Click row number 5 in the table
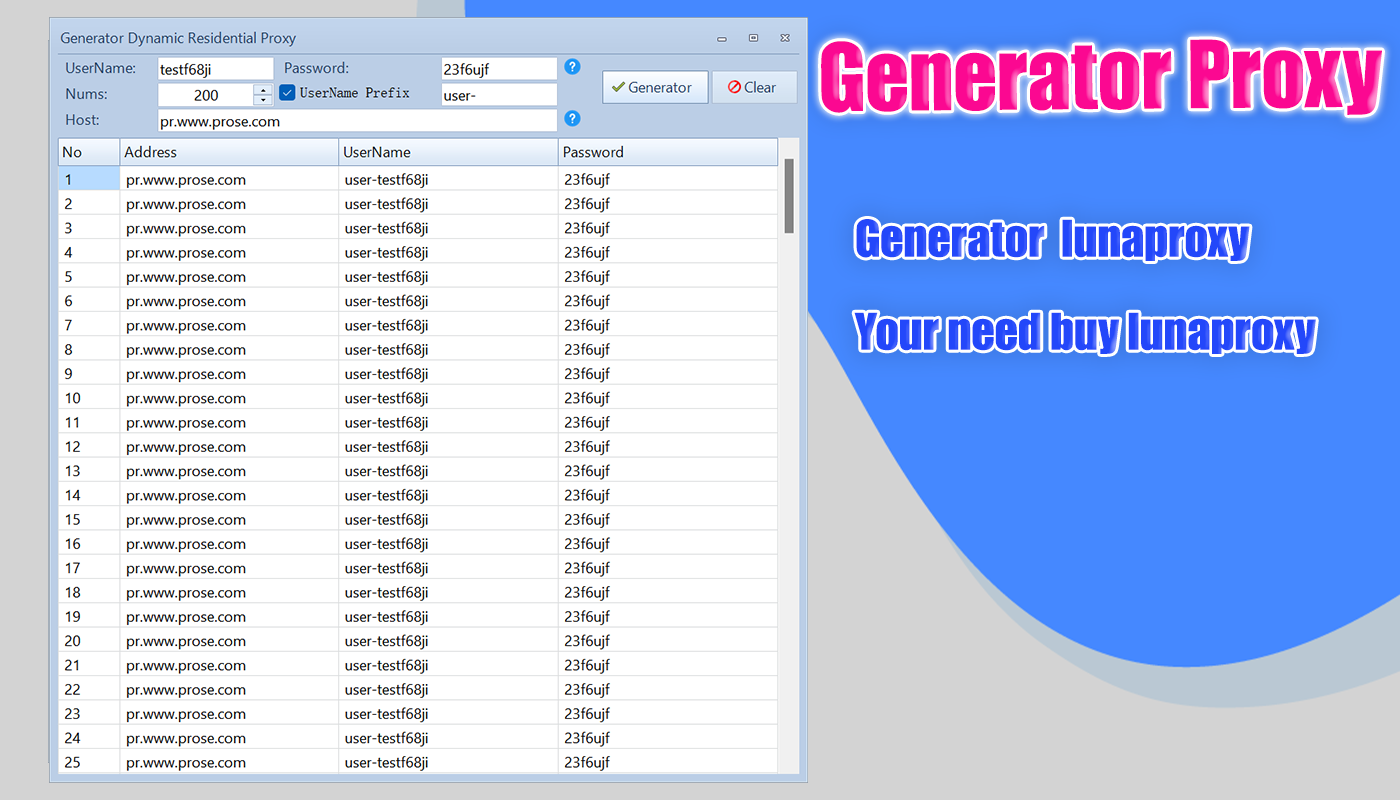This screenshot has height=800, width=1400. 89,277
